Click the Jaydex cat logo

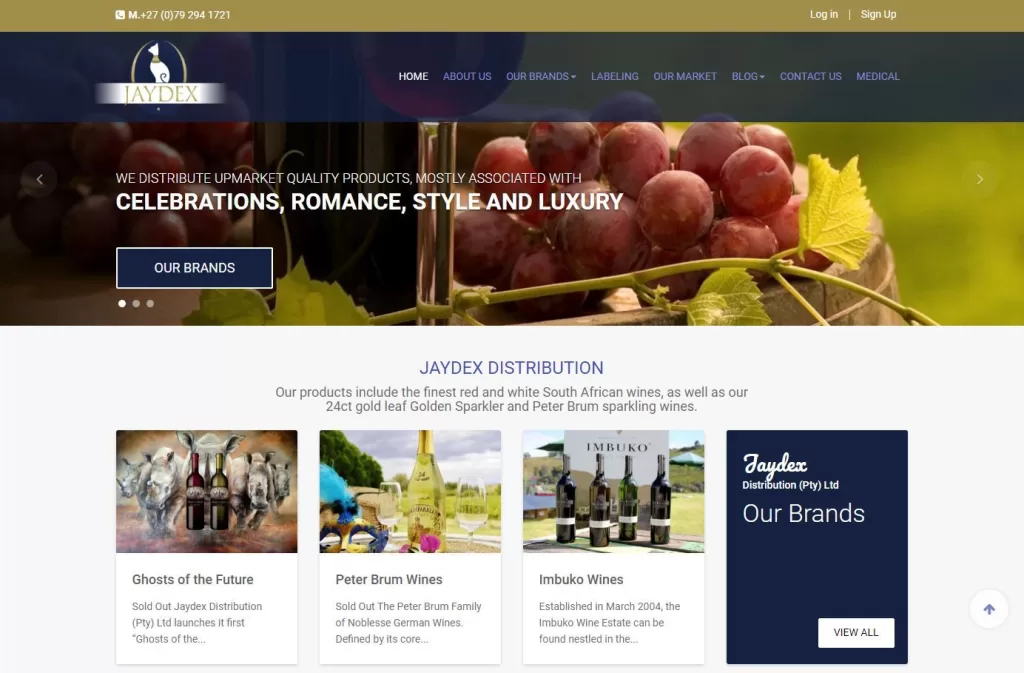160,74
